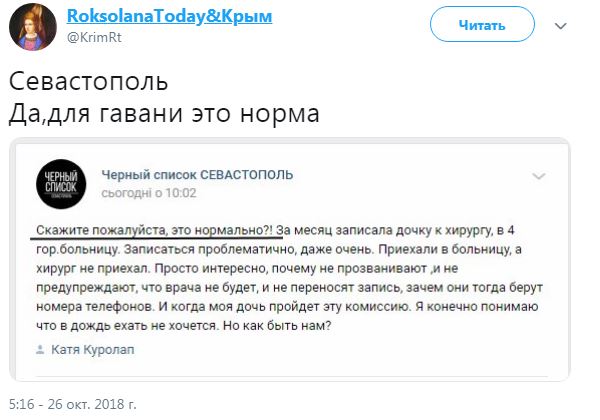Open the post timestamp сьогодні о 10:02
The image size is (600, 420).
(149, 193)
